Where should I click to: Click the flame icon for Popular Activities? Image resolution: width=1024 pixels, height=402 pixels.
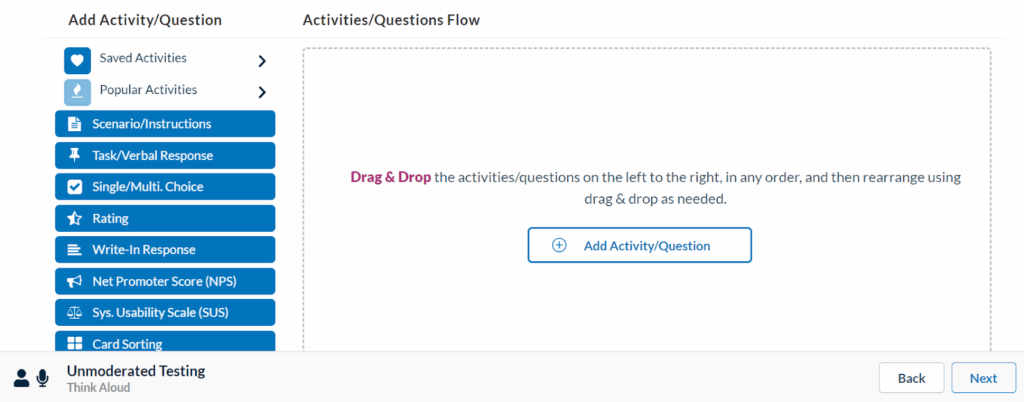pyautogui.click(x=78, y=92)
